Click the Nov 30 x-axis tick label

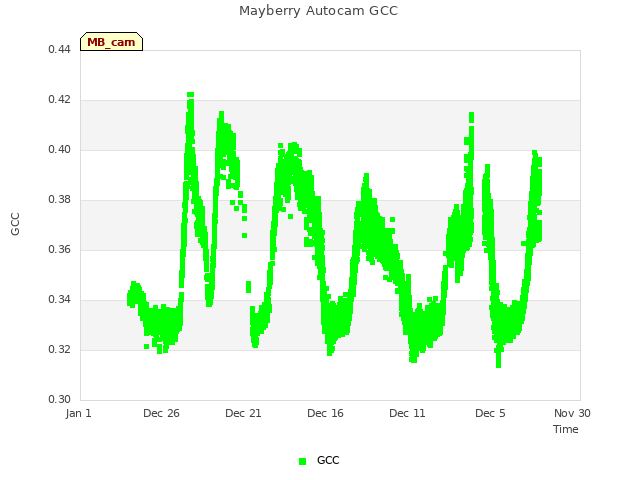(572, 413)
